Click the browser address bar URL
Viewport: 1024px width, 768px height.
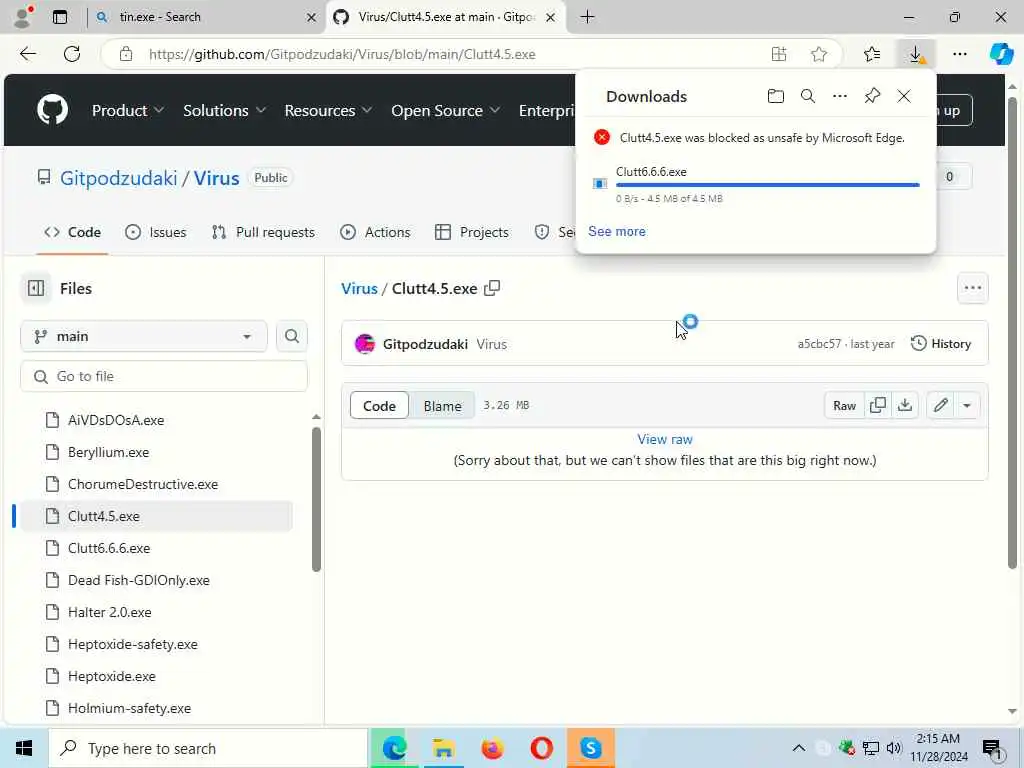(x=342, y=54)
